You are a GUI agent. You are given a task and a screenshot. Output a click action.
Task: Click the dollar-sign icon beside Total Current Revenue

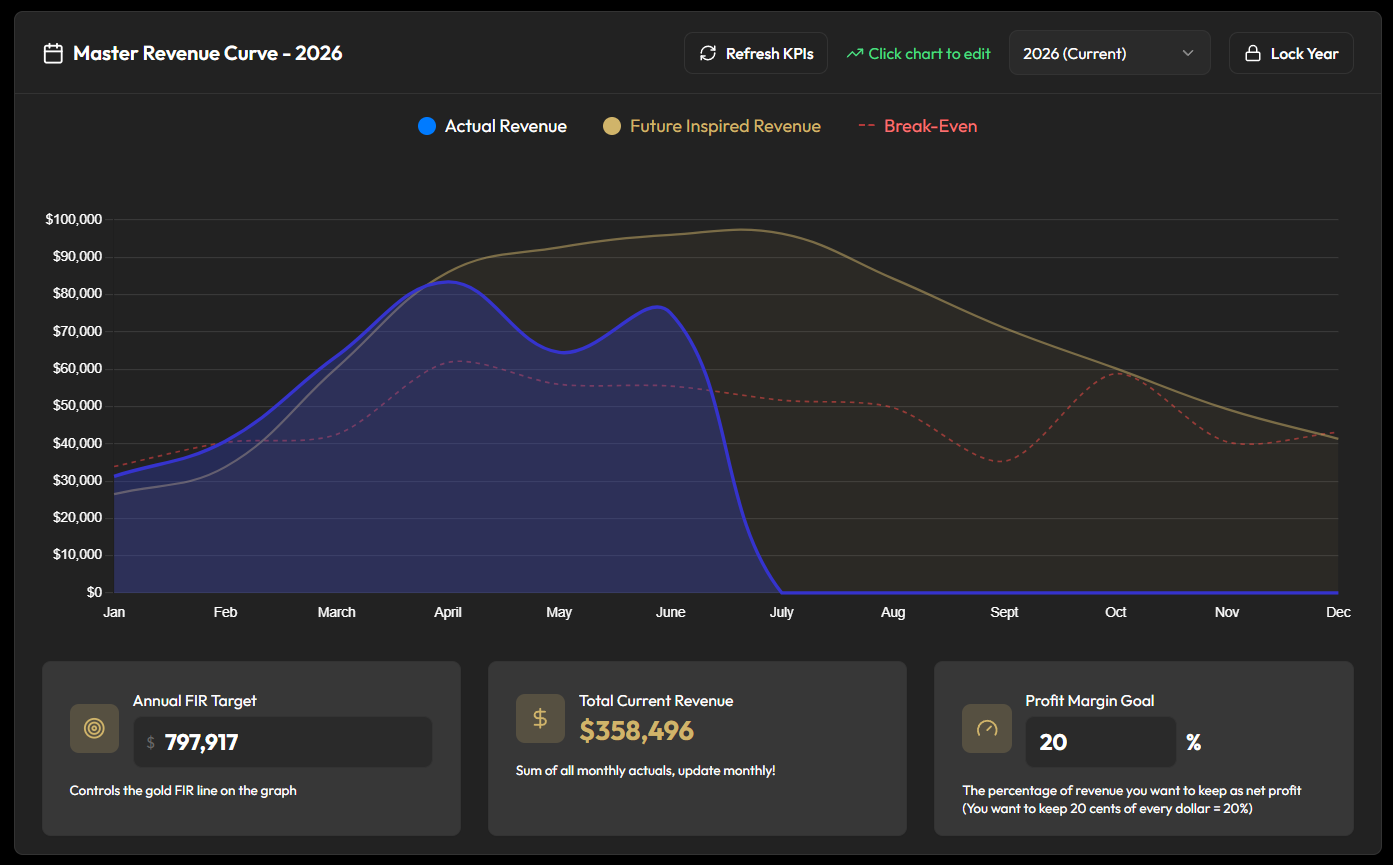click(x=540, y=718)
